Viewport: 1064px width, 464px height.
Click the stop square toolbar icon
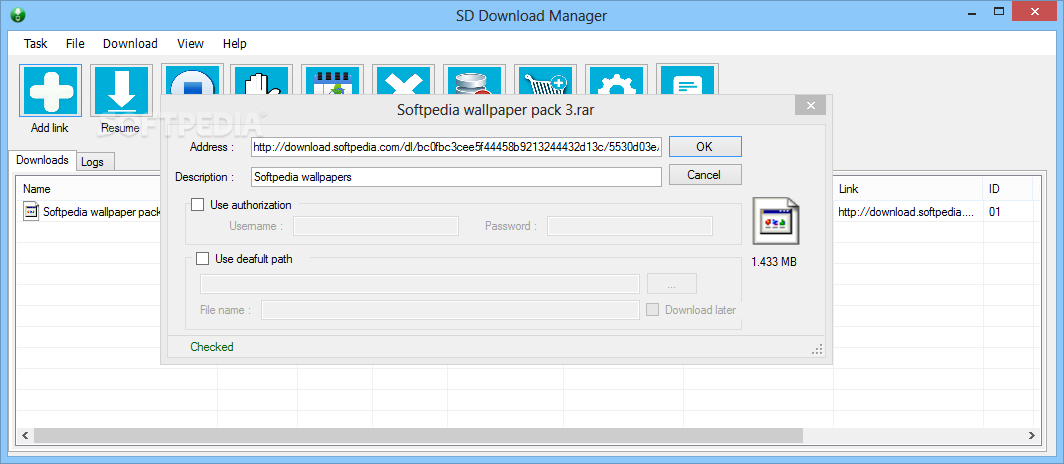pos(193,81)
